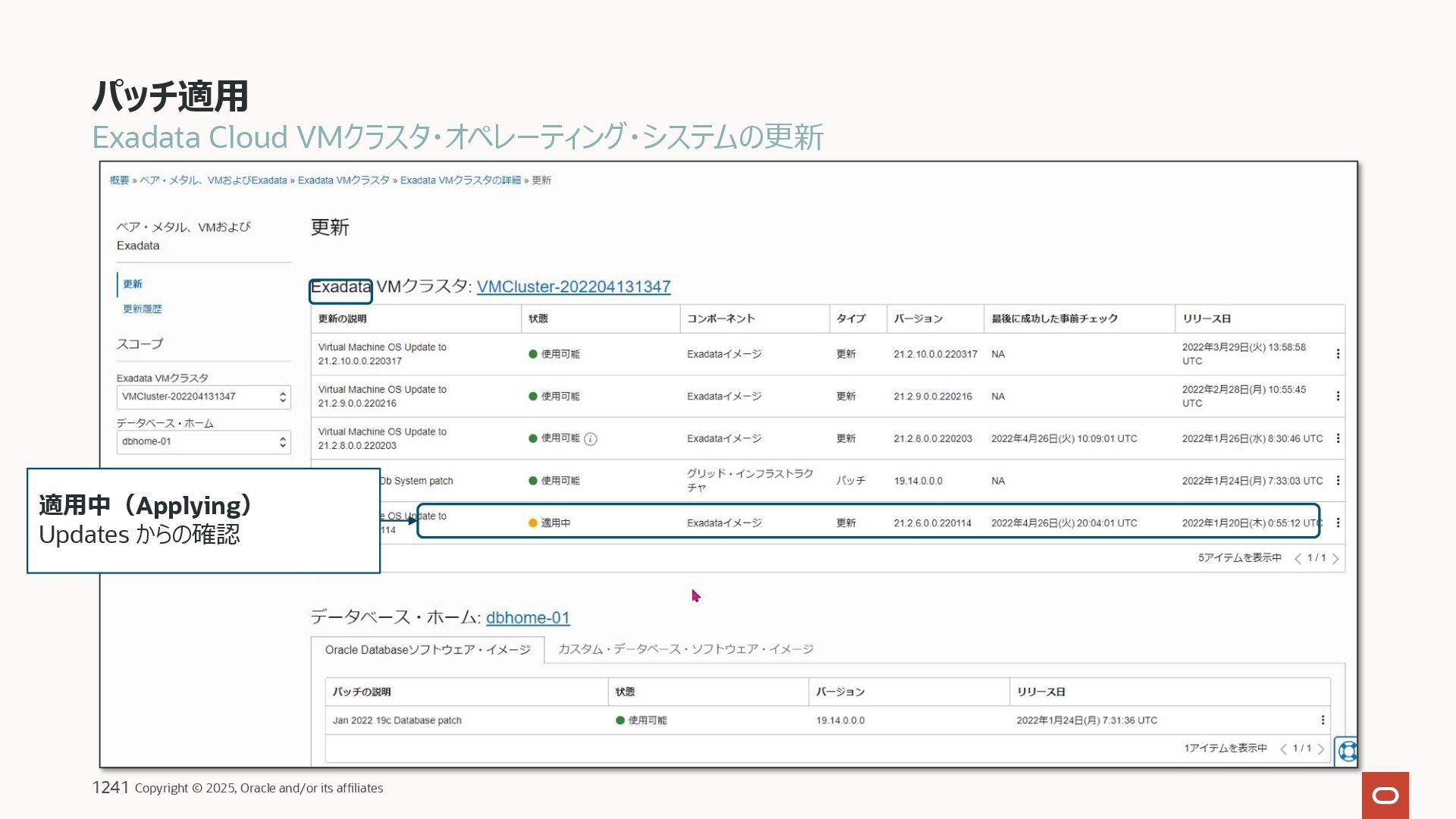The image size is (1456, 819).
Task: Select Oracle Databaseソフトウェア・イメージ tab
Action: coord(428,650)
